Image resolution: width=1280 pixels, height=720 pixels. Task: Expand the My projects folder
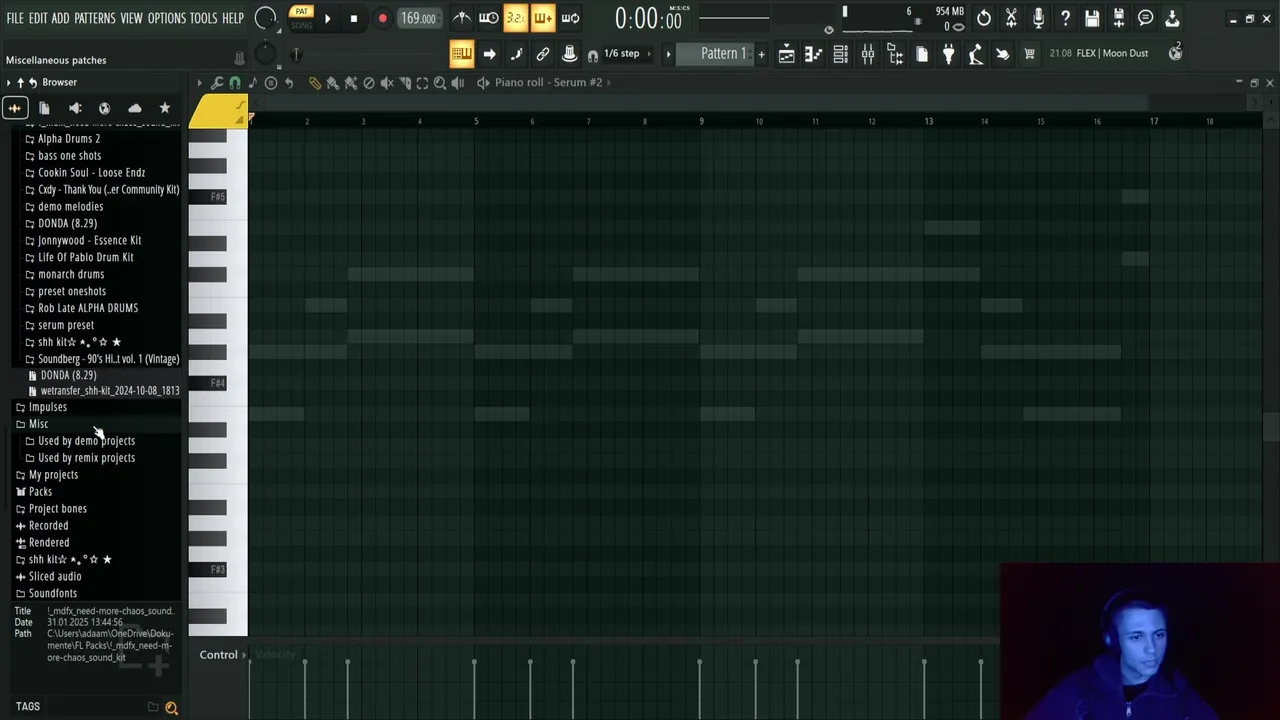coord(53,475)
